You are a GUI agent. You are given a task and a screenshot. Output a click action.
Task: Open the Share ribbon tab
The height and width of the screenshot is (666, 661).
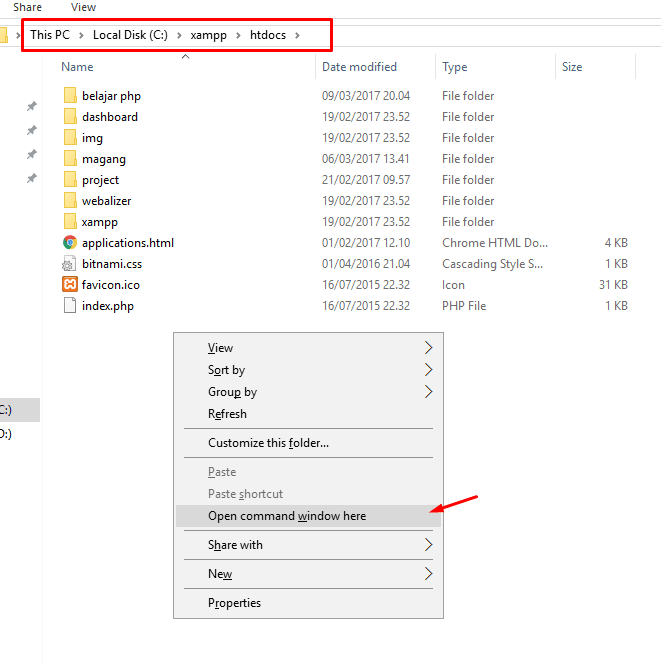tap(28, 7)
